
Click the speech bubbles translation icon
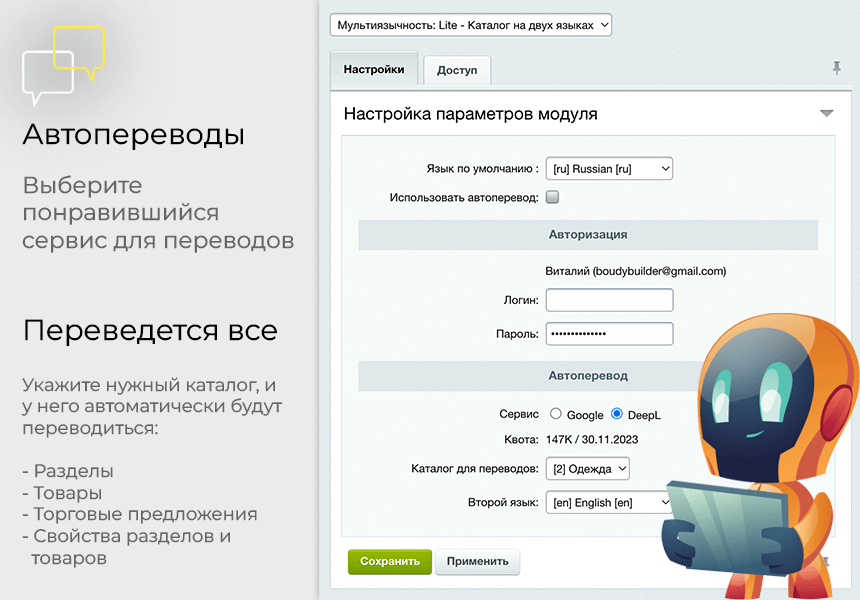(63, 65)
